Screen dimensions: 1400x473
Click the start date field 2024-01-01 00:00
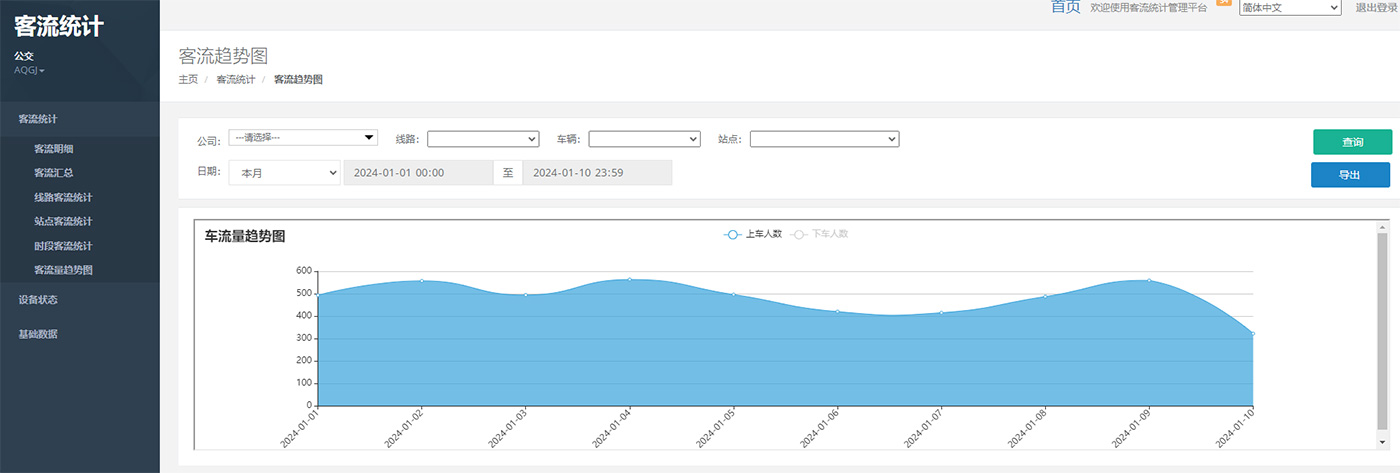click(x=418, y=173)
